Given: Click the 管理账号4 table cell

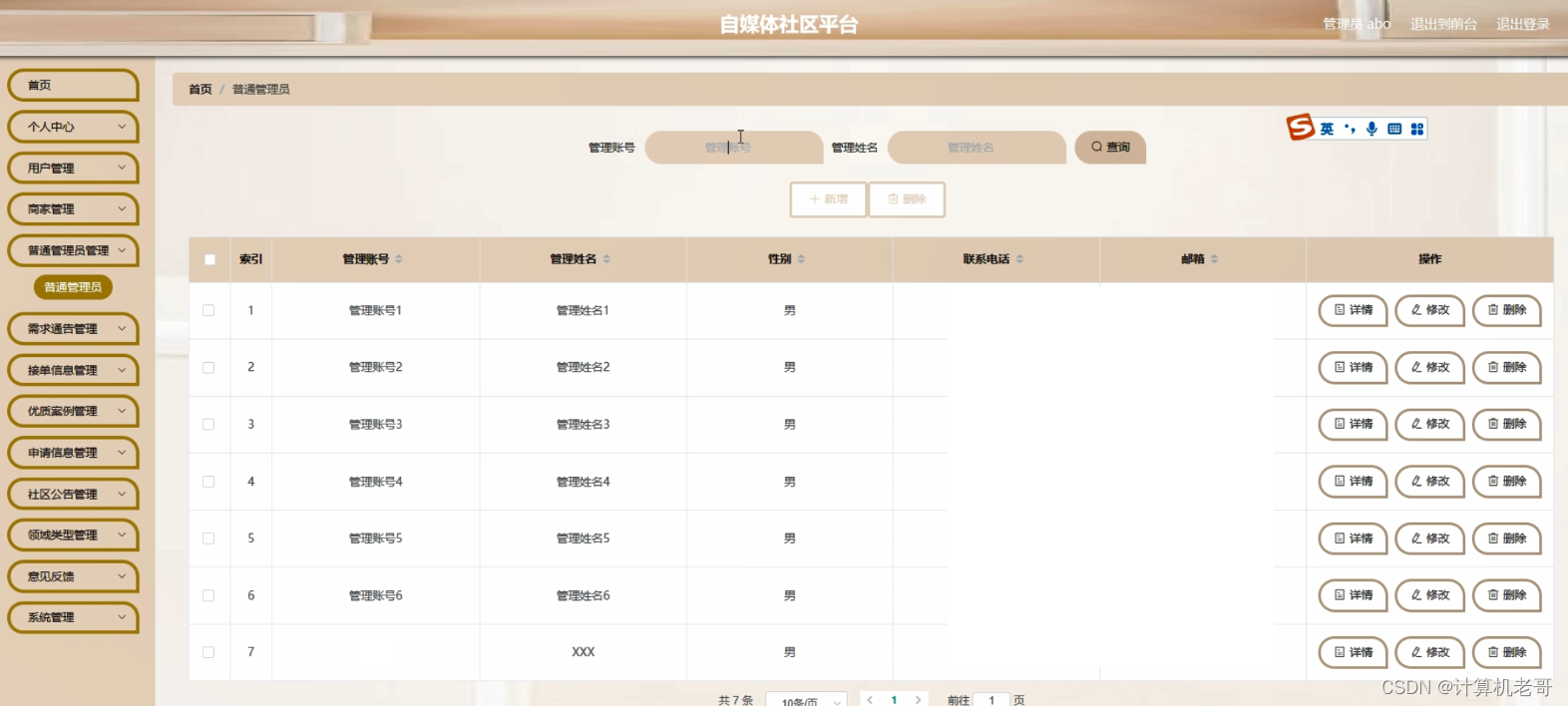Looking at the screenshot, I should tap(375, 482).
